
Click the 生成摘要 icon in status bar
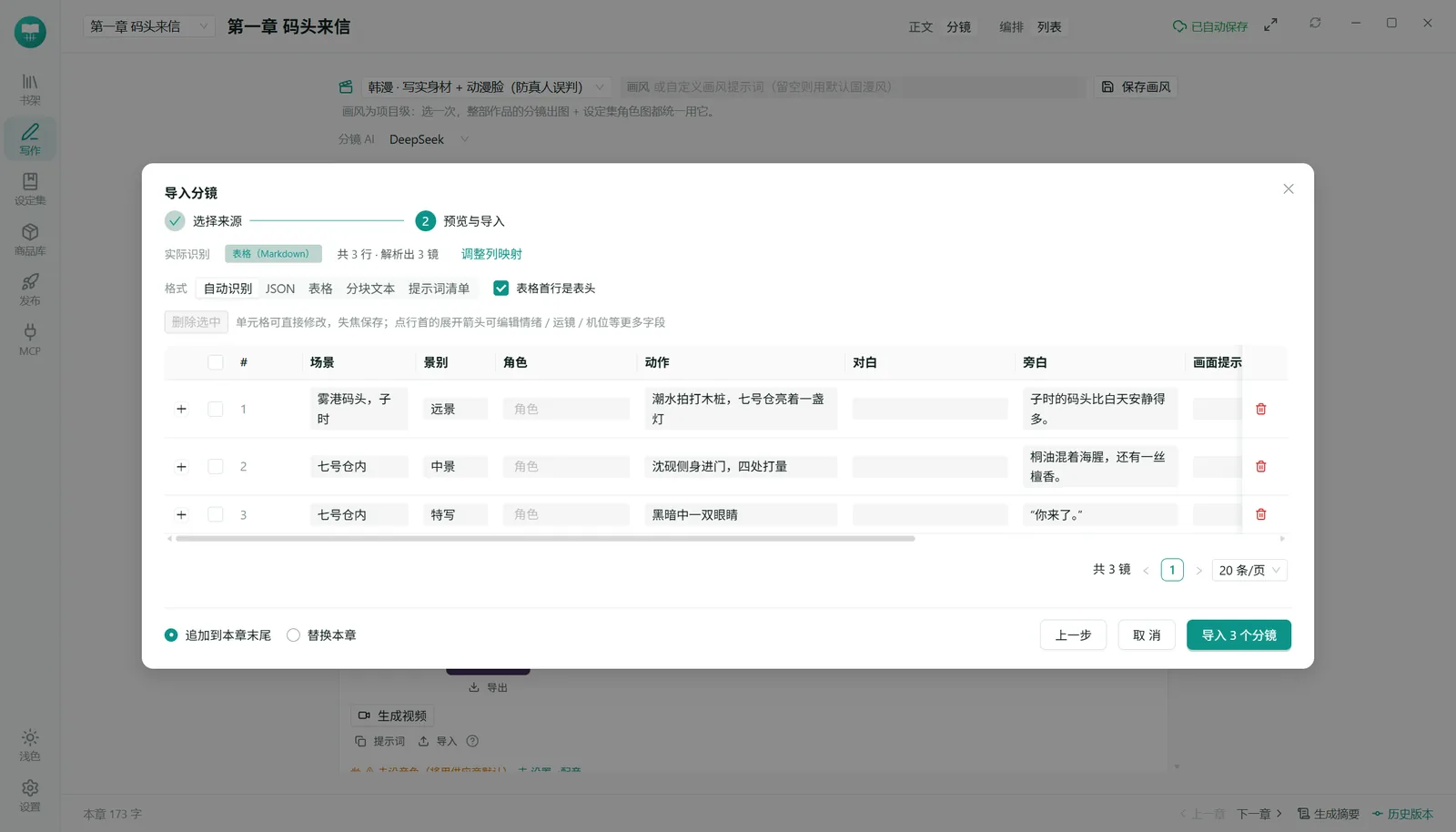pyautogui.click(x=1303, y=814)
